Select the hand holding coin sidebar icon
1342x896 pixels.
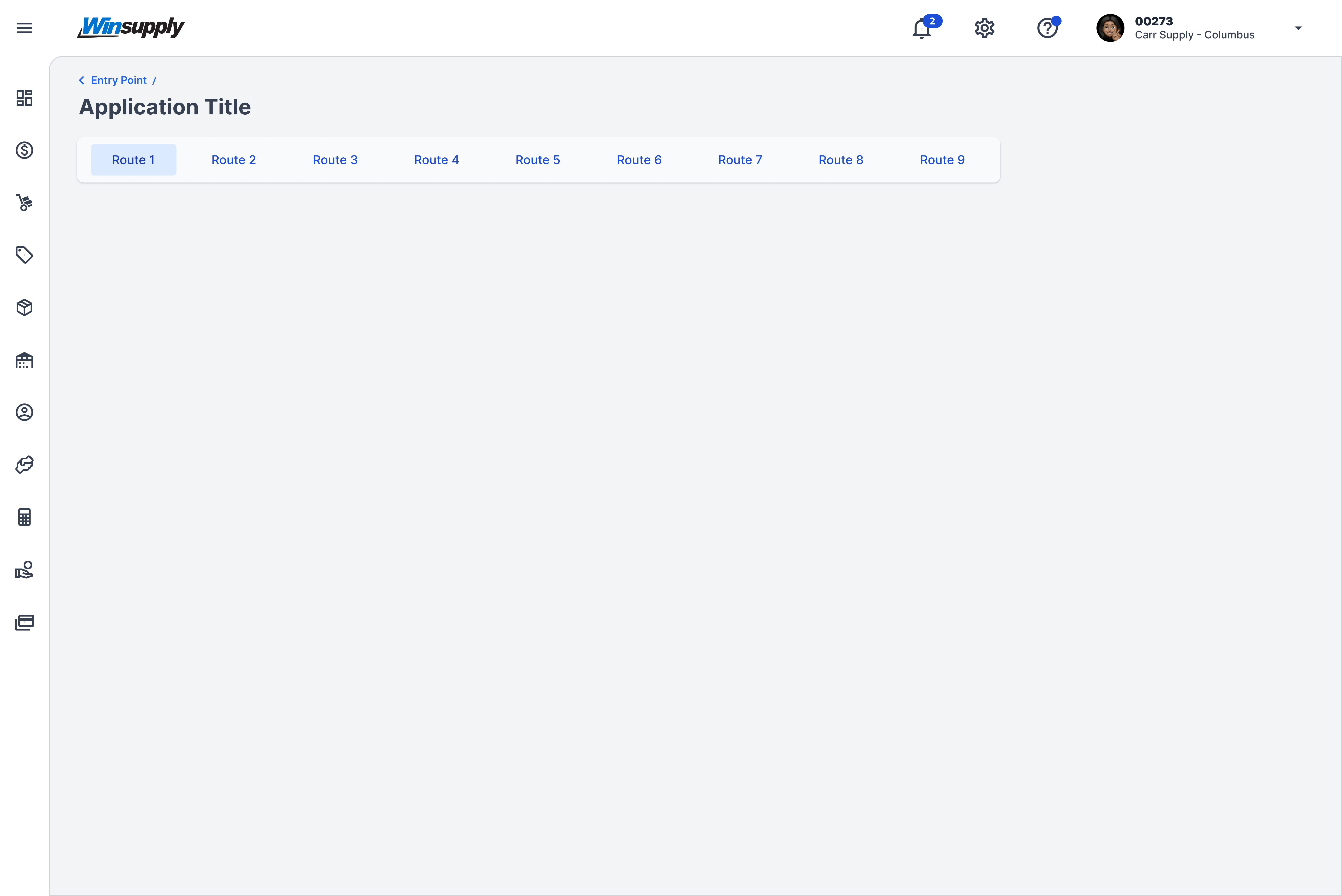click(24, 570)
